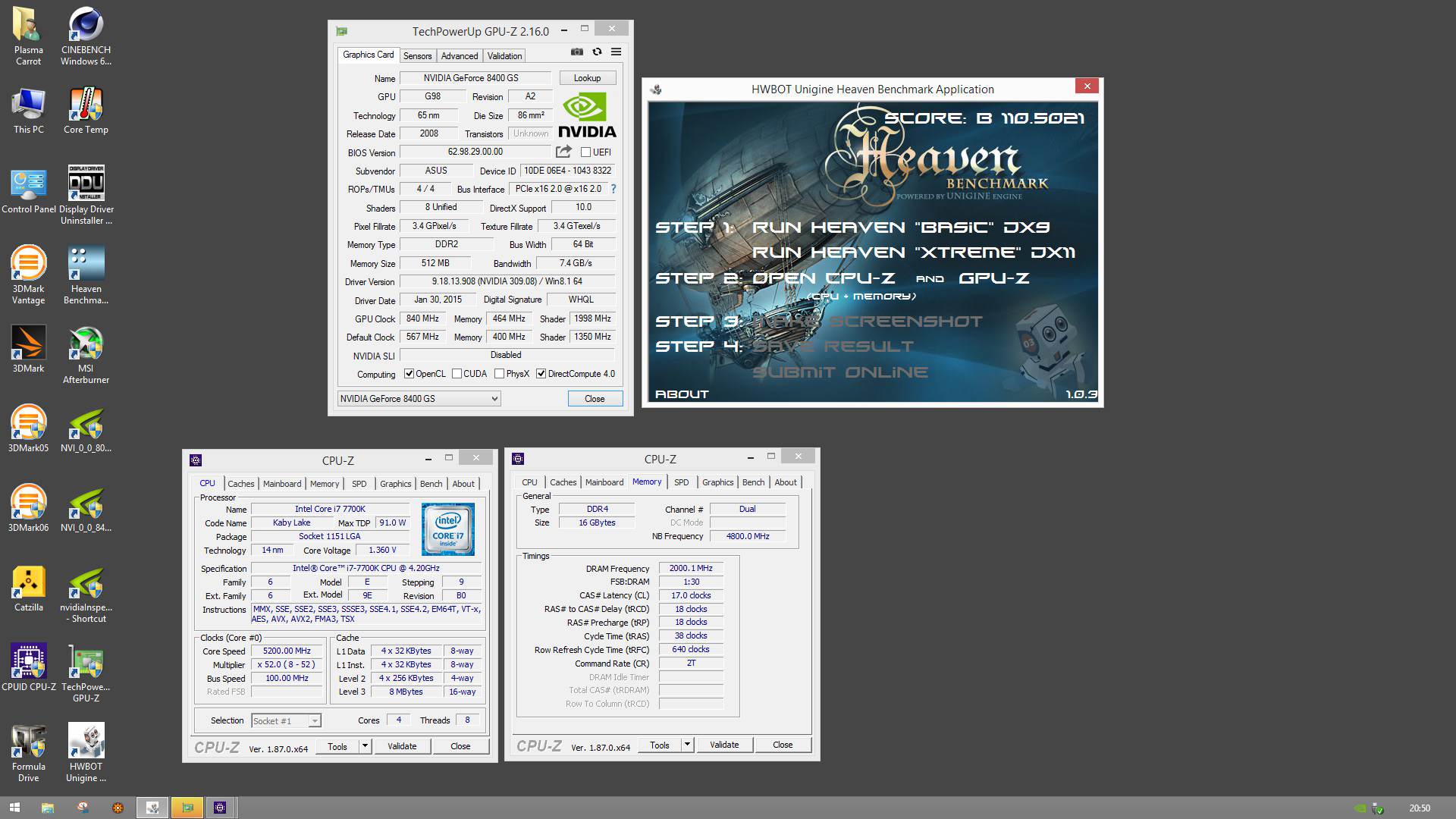Open the Plasma Carrot desktop folder

(x=28, y=36)
